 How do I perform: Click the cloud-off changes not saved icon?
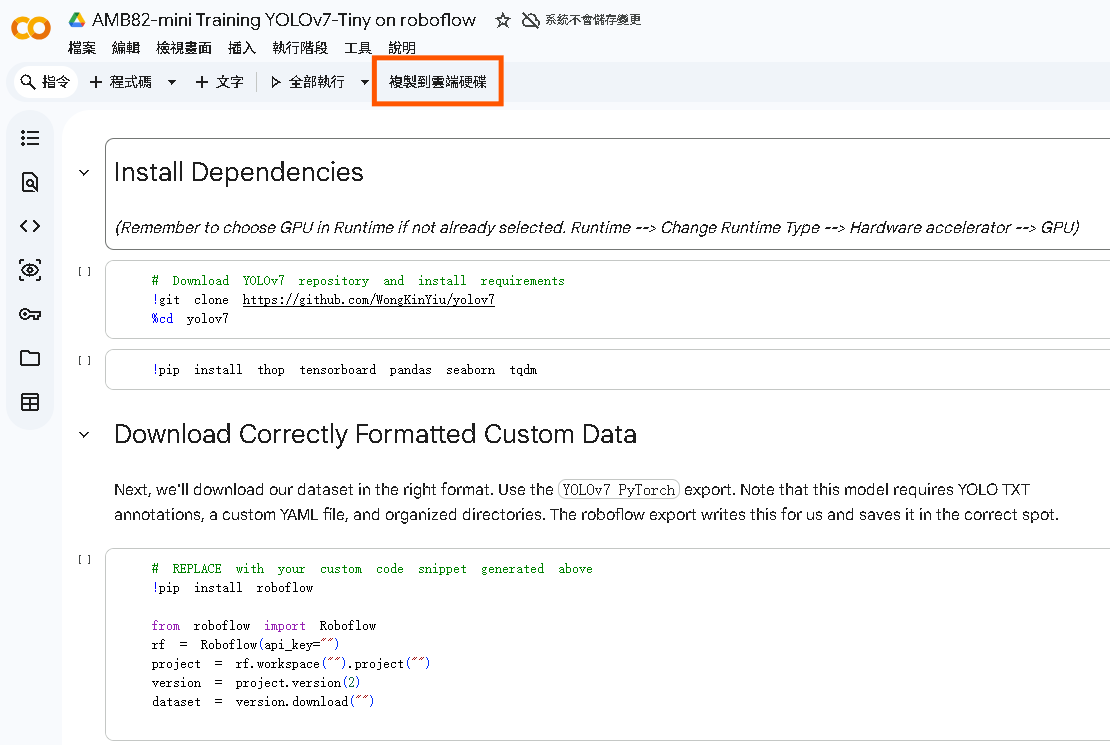point(530,20)
